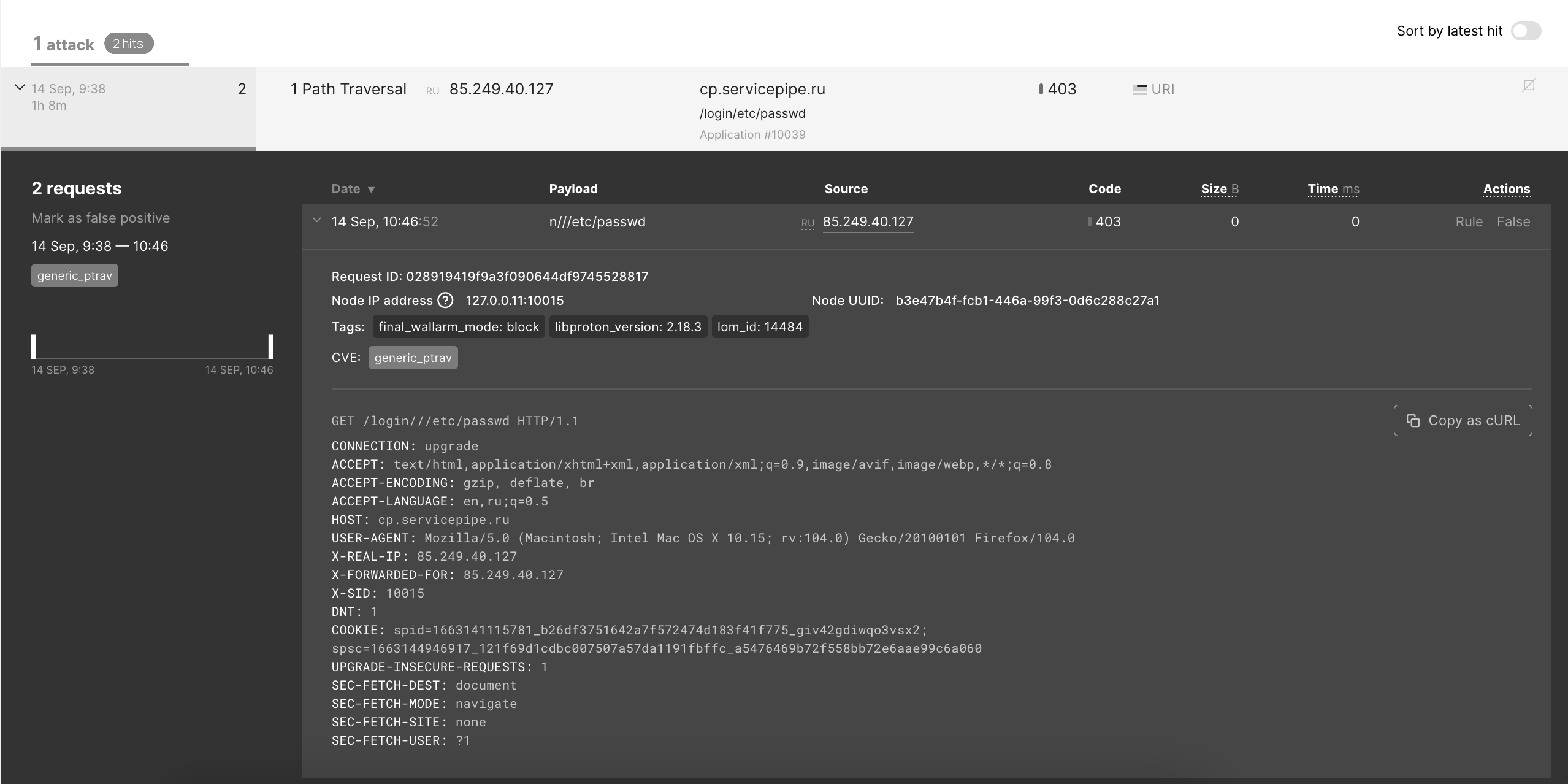Click the RU country flag in attack row
This screenshot has height=784, width=1568.
(432, 91)
